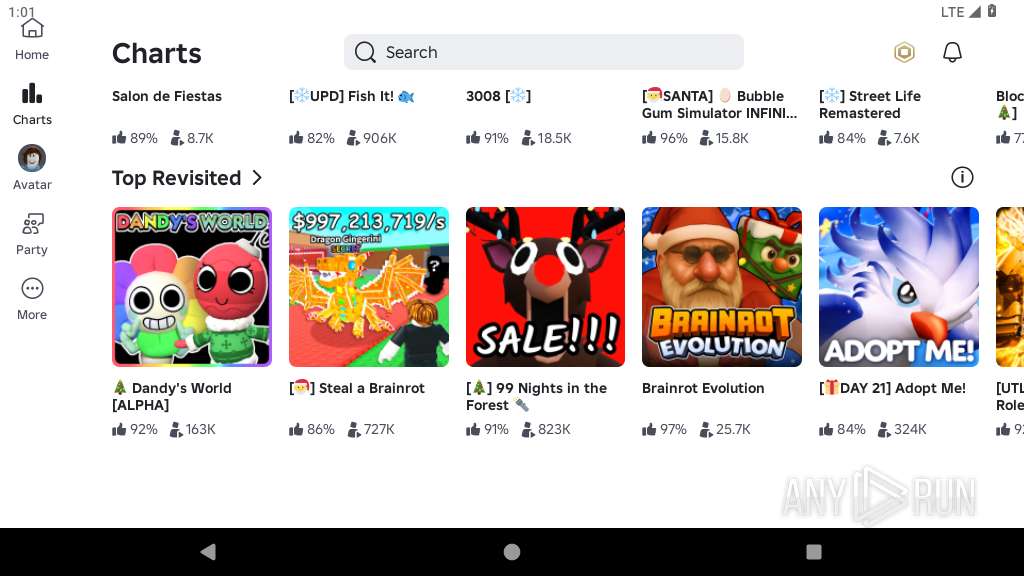1024x576 pixels.
Task: Open the Party section
Action: [32, 233]
